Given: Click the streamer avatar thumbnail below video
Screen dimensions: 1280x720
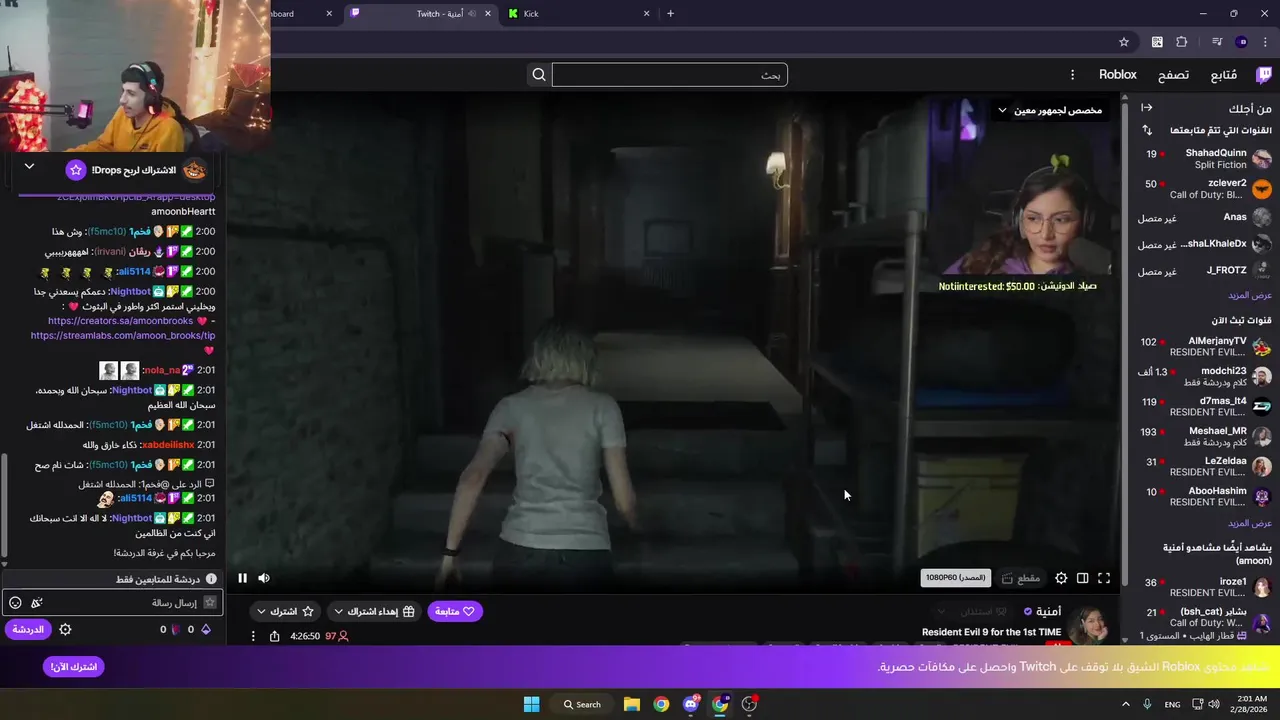Looking at the screenshot, I should click(x=1089, y=625).
